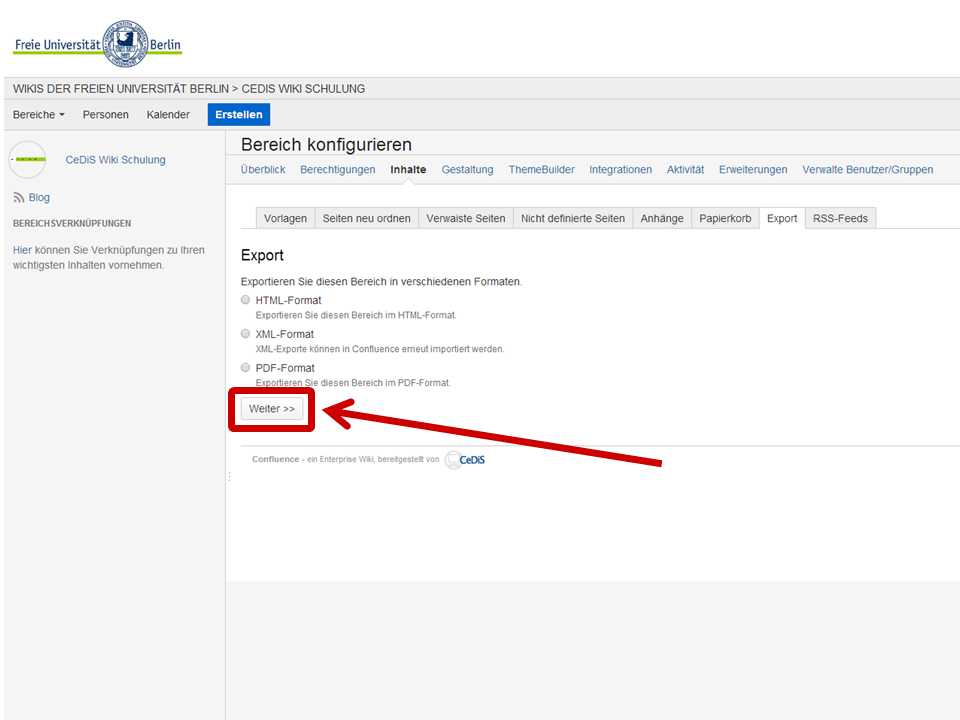This screenshot has height=720, width=960.
Task: Click the CeDiS logo in footer
Action: (465, 460)
